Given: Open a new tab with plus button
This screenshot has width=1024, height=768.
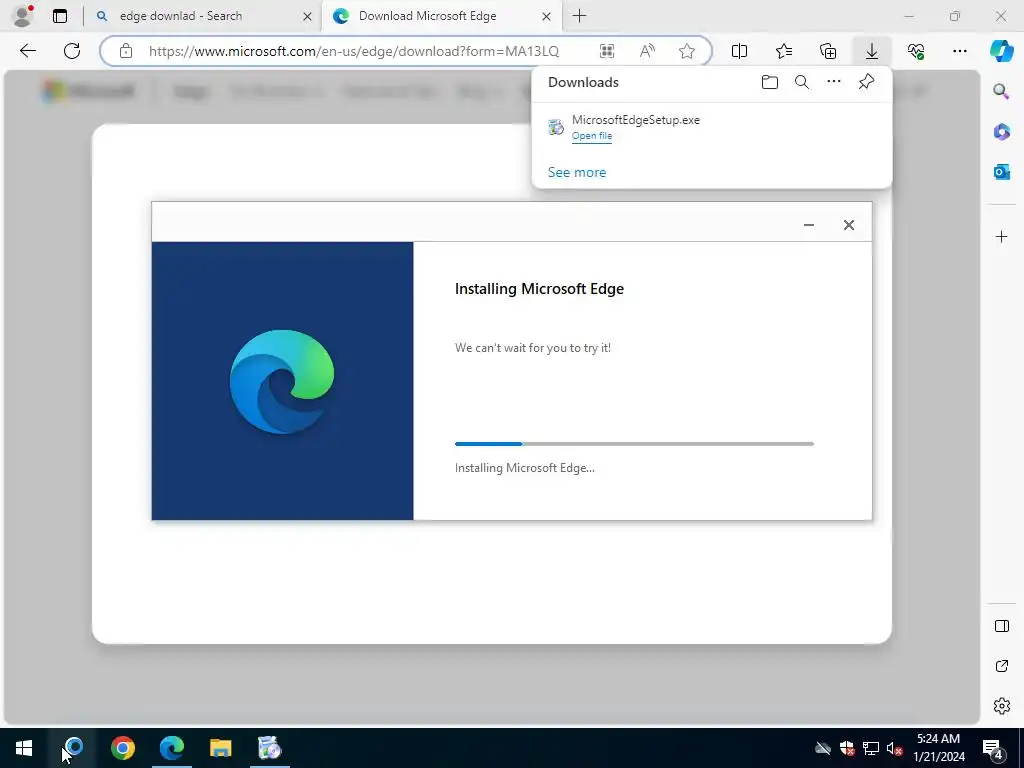Looking at the screenshot, I should pos(579,16).
